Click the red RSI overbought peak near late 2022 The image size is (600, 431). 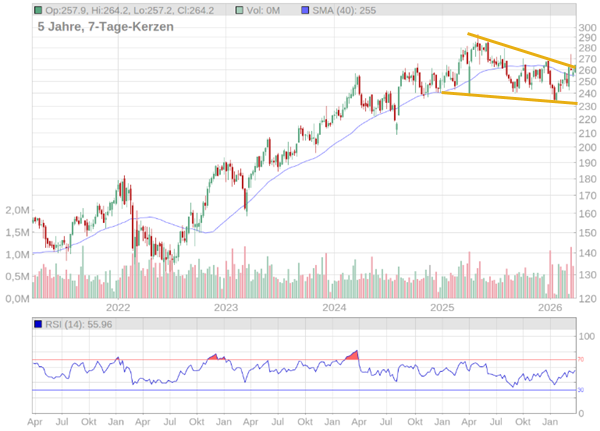coord(212,356)
